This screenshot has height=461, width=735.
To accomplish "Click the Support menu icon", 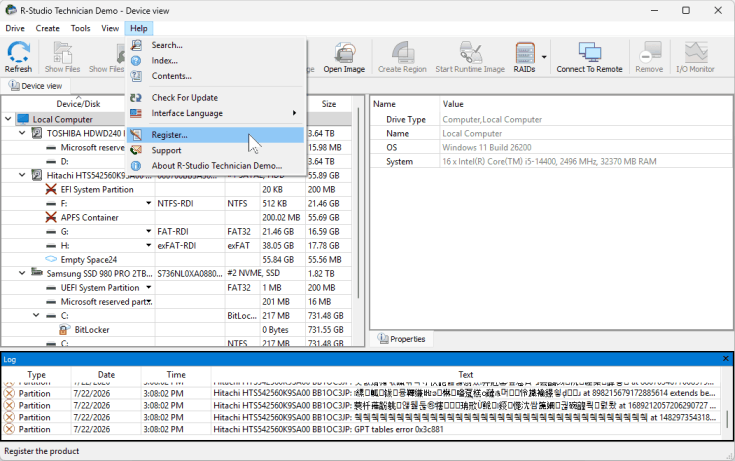I will (136, 150).
